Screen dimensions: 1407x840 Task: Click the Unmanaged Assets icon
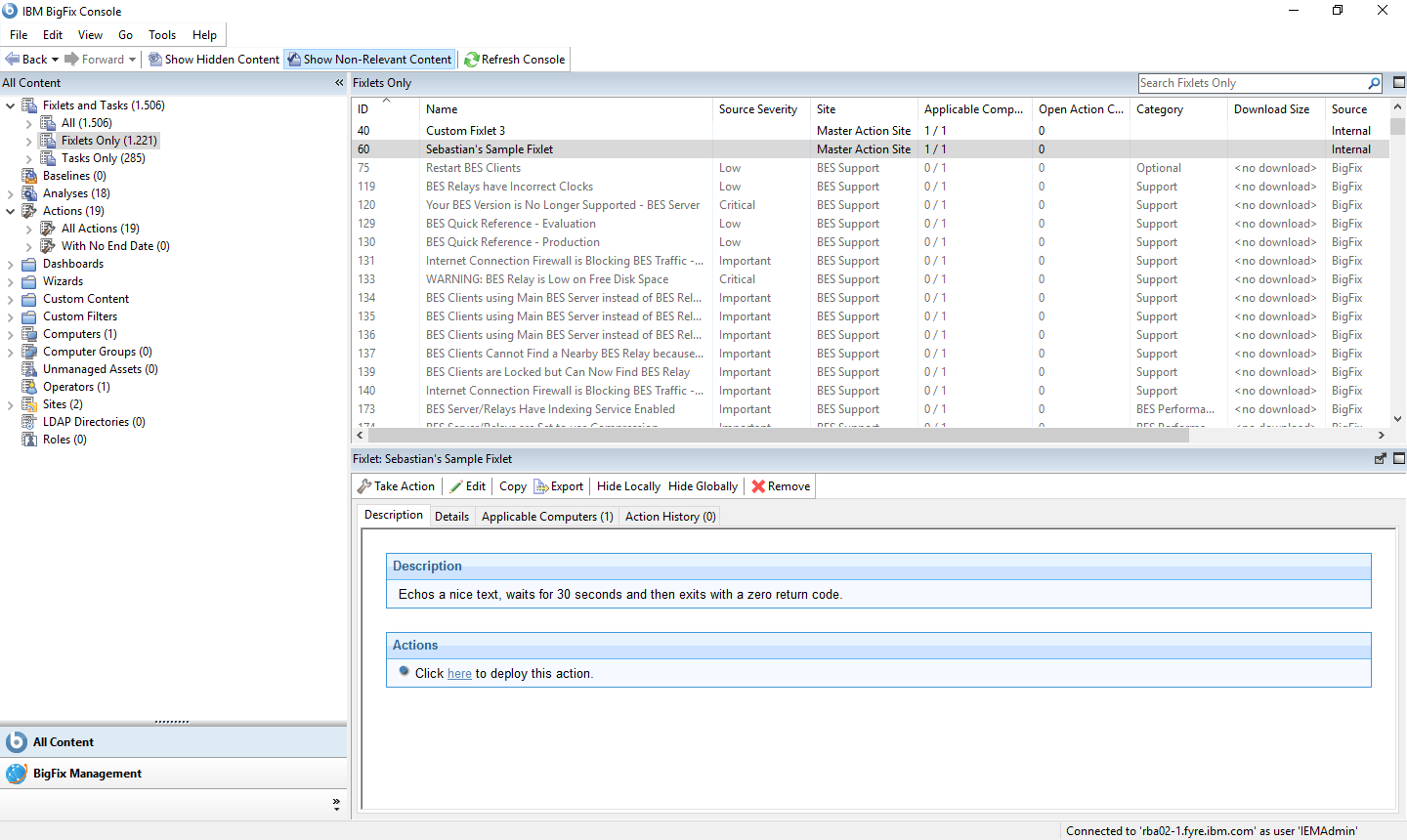[x=29, y=369]
